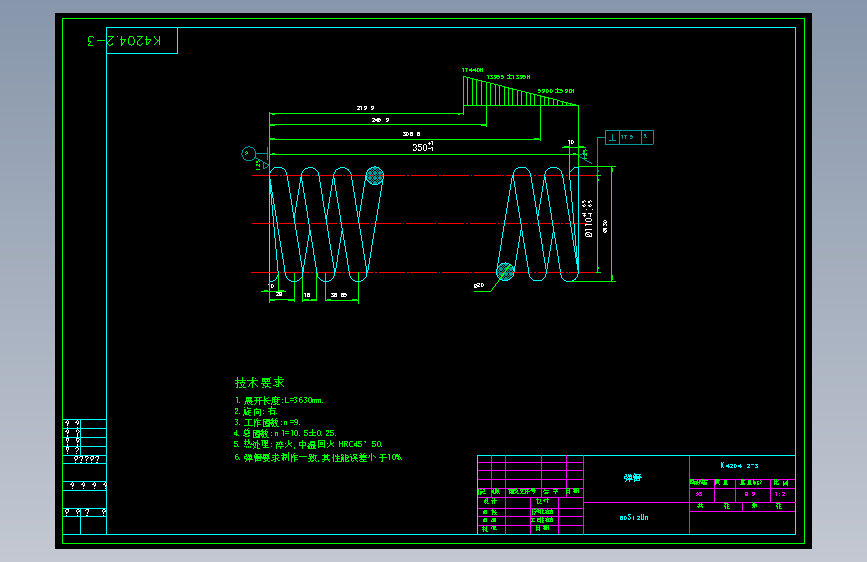This screenshot has height=562, width=867.
Task: Click the 弹簧 part name in title block
Action: coord(633,477)
